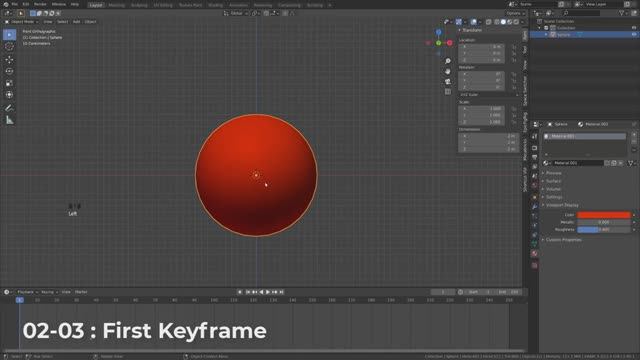This screenshot has width=640, height=360.
Task: Open the Global transform orientation dropdown
Action: 236,13
